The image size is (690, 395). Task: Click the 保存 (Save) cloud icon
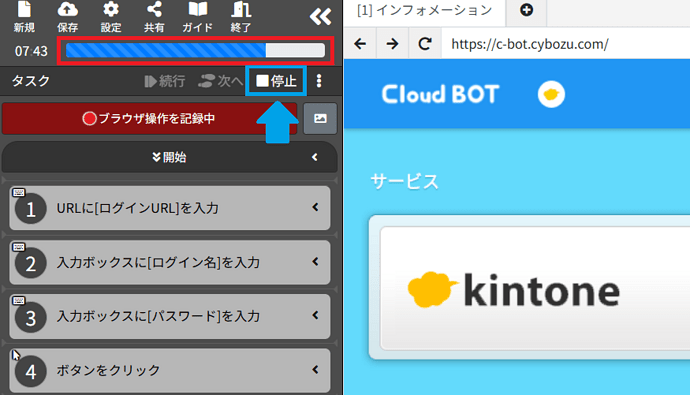click(67, 17)
